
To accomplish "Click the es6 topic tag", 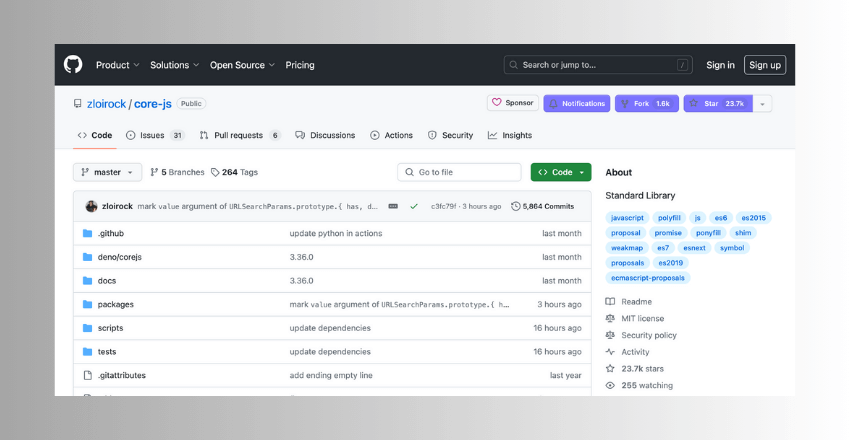I will (720, 218).
